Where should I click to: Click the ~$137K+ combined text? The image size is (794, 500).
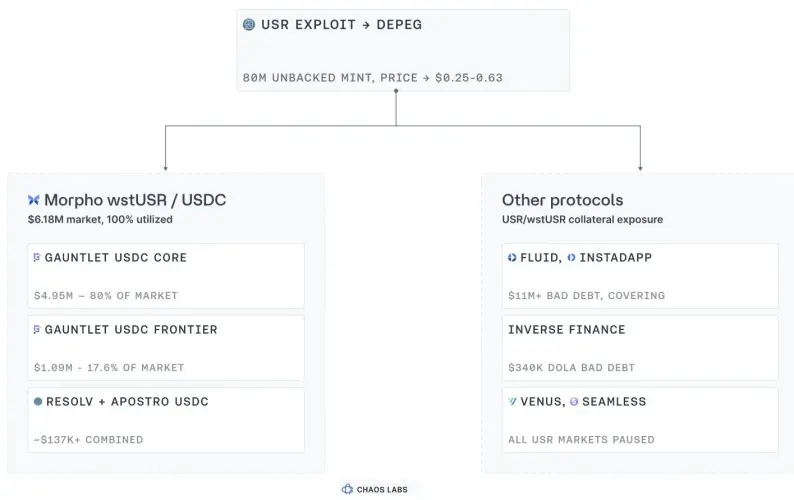click(89, 439)
